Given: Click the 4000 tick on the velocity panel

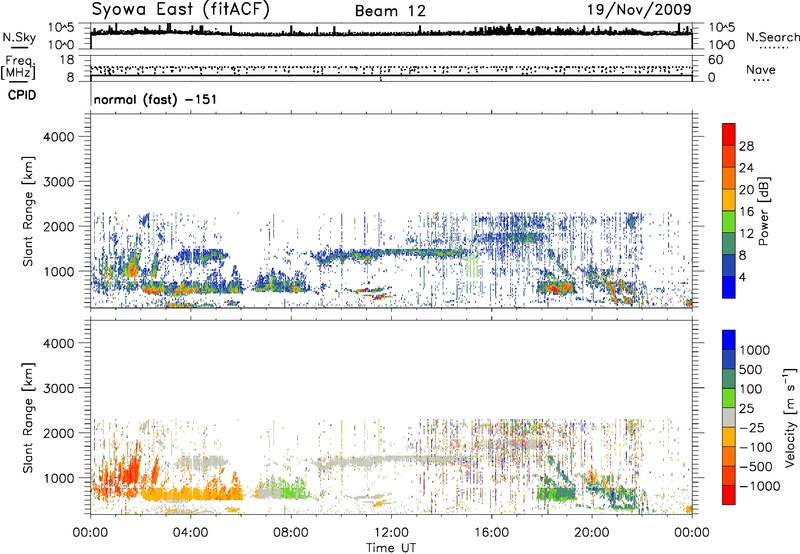Looking at the screenshot, I should pos(58,343).
